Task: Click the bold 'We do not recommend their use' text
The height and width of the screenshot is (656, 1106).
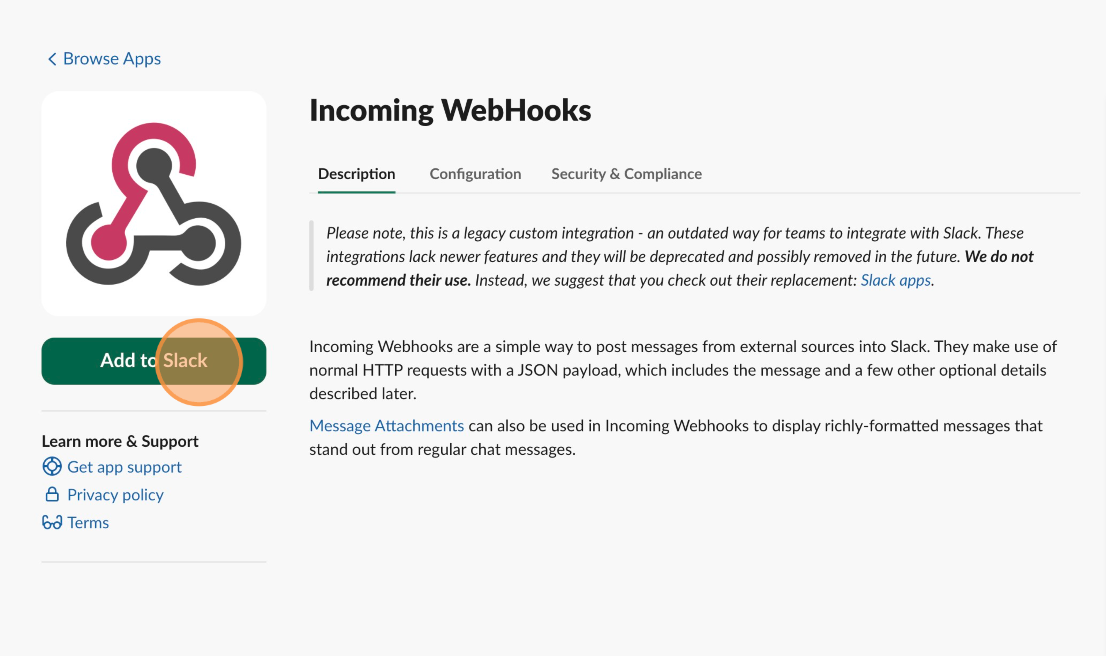Action: pyautogui.click(x=679, y=268)
